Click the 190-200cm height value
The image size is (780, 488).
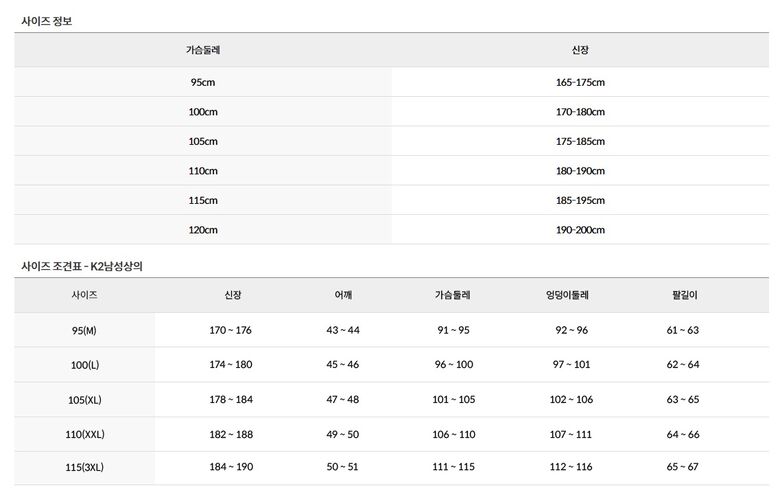[x=580, y=230]
